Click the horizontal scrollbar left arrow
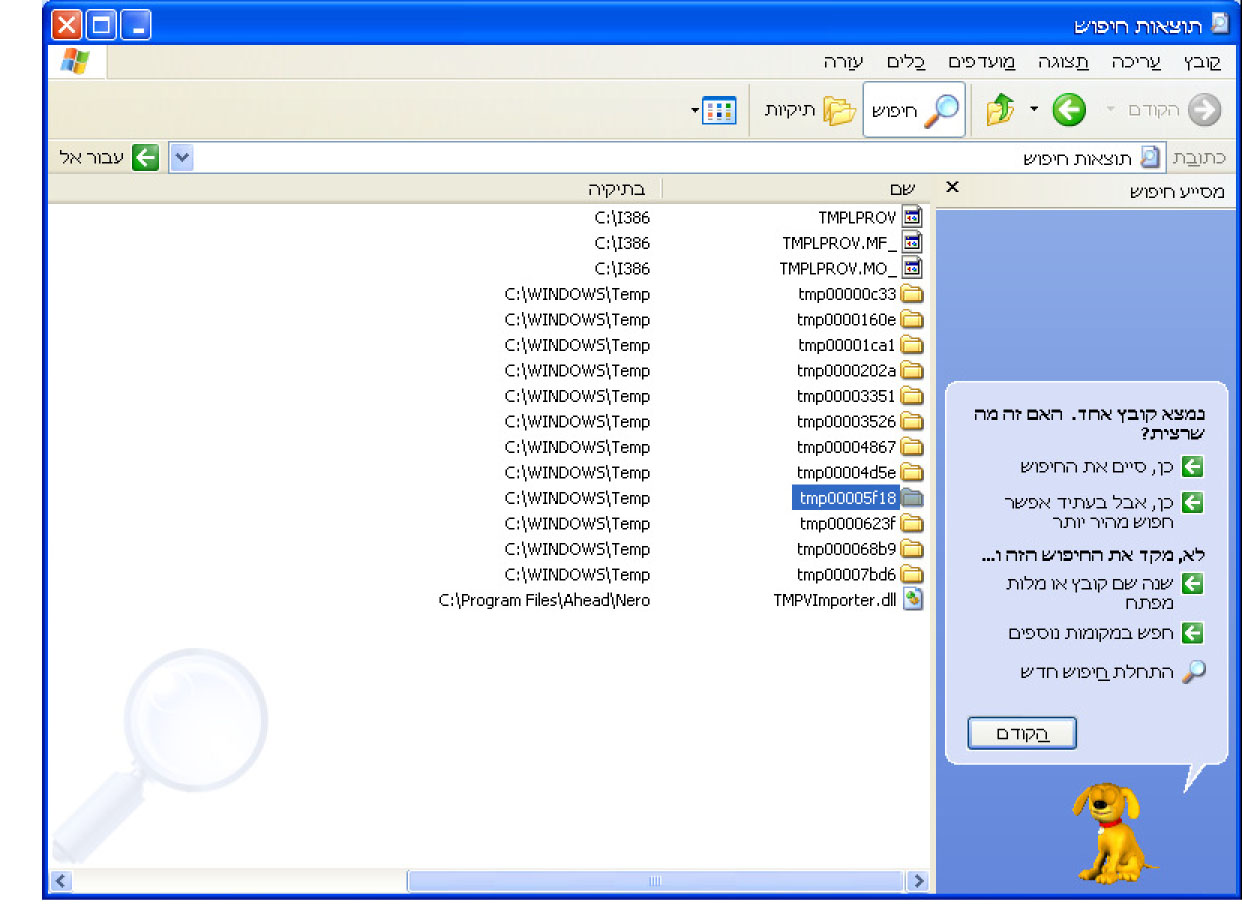Screen dimensions: 1242x924 60,881
